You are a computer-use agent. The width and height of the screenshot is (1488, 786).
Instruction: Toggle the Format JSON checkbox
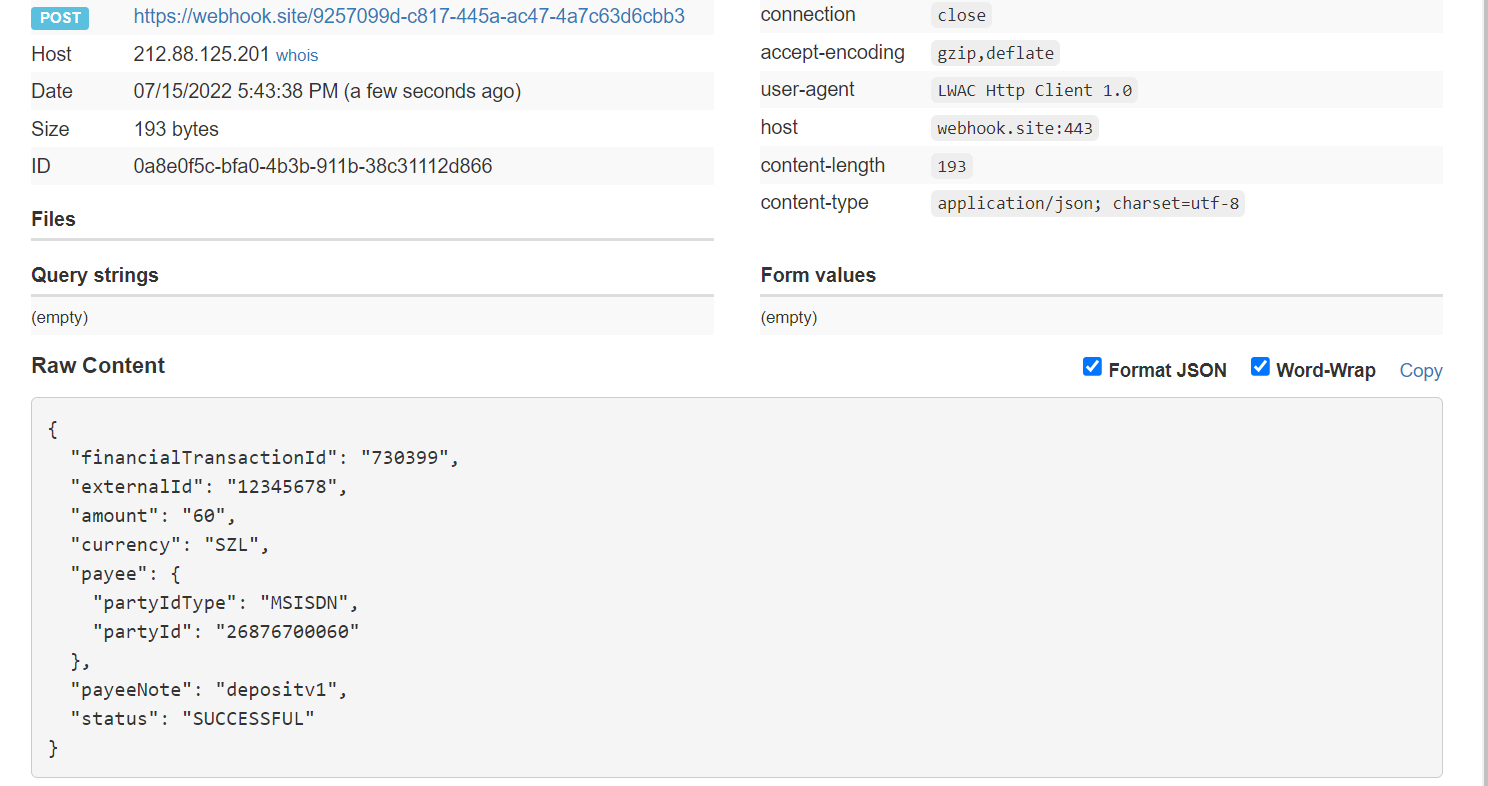pyautogui.click(x=1092, y=367)
